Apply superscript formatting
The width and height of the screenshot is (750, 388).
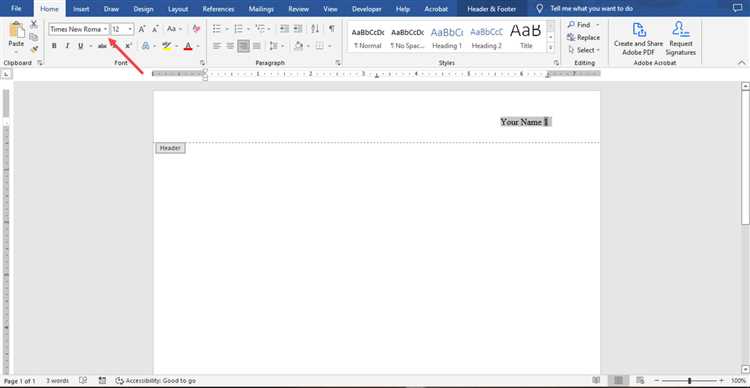coord(128,46)
